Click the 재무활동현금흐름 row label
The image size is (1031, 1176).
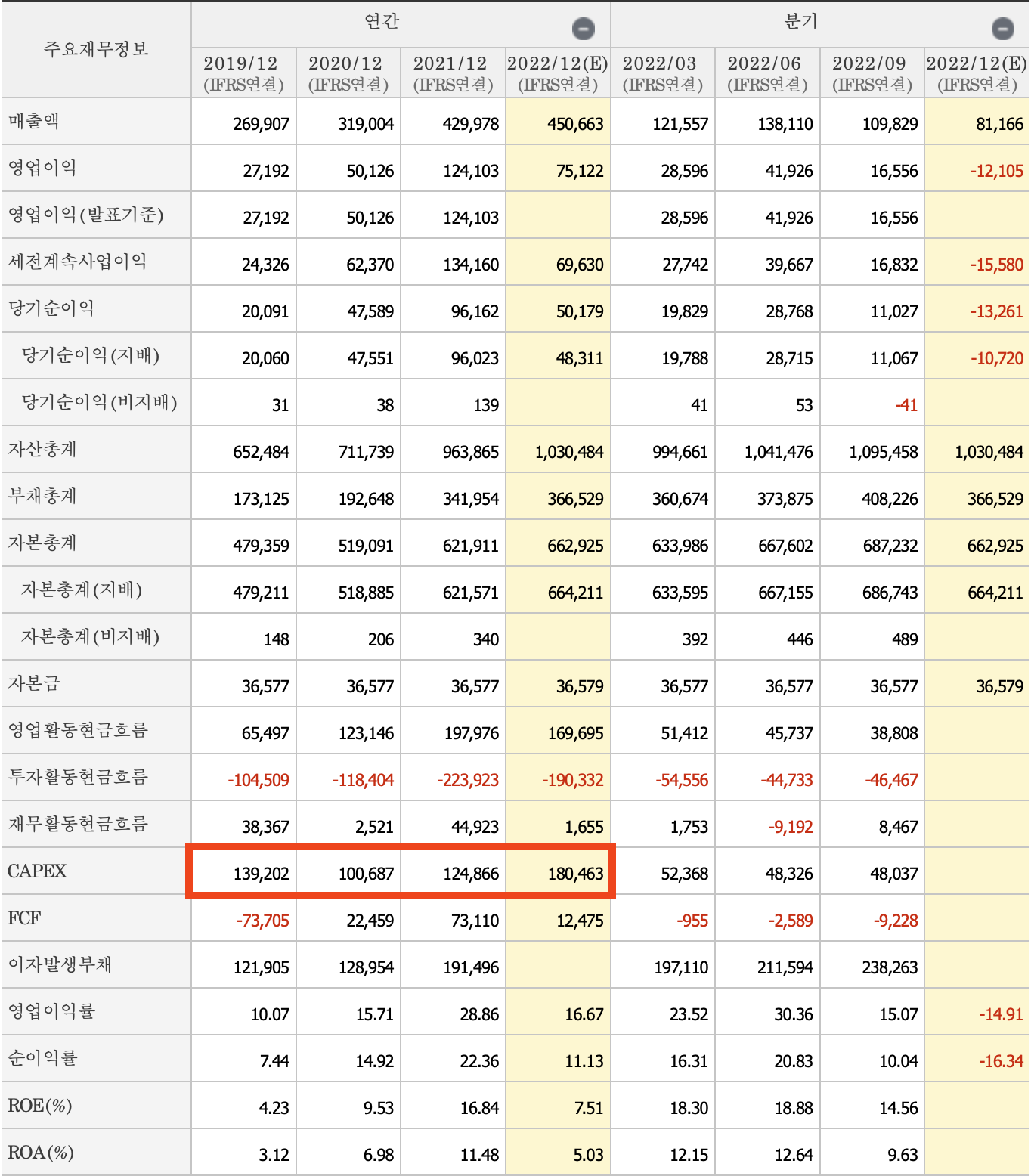[78, 824]
